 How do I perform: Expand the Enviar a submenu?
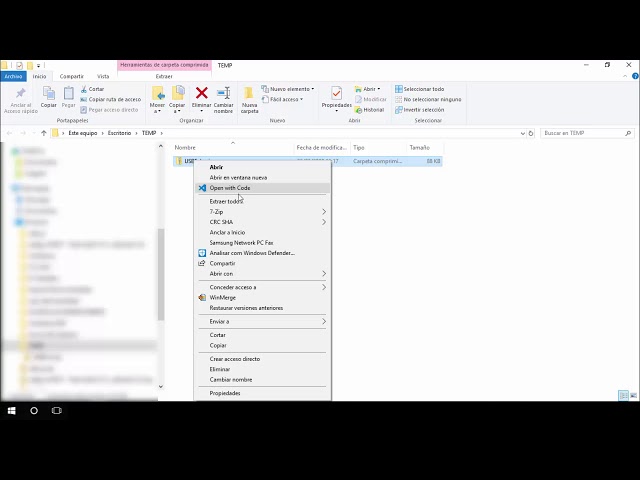coord(262,322)
